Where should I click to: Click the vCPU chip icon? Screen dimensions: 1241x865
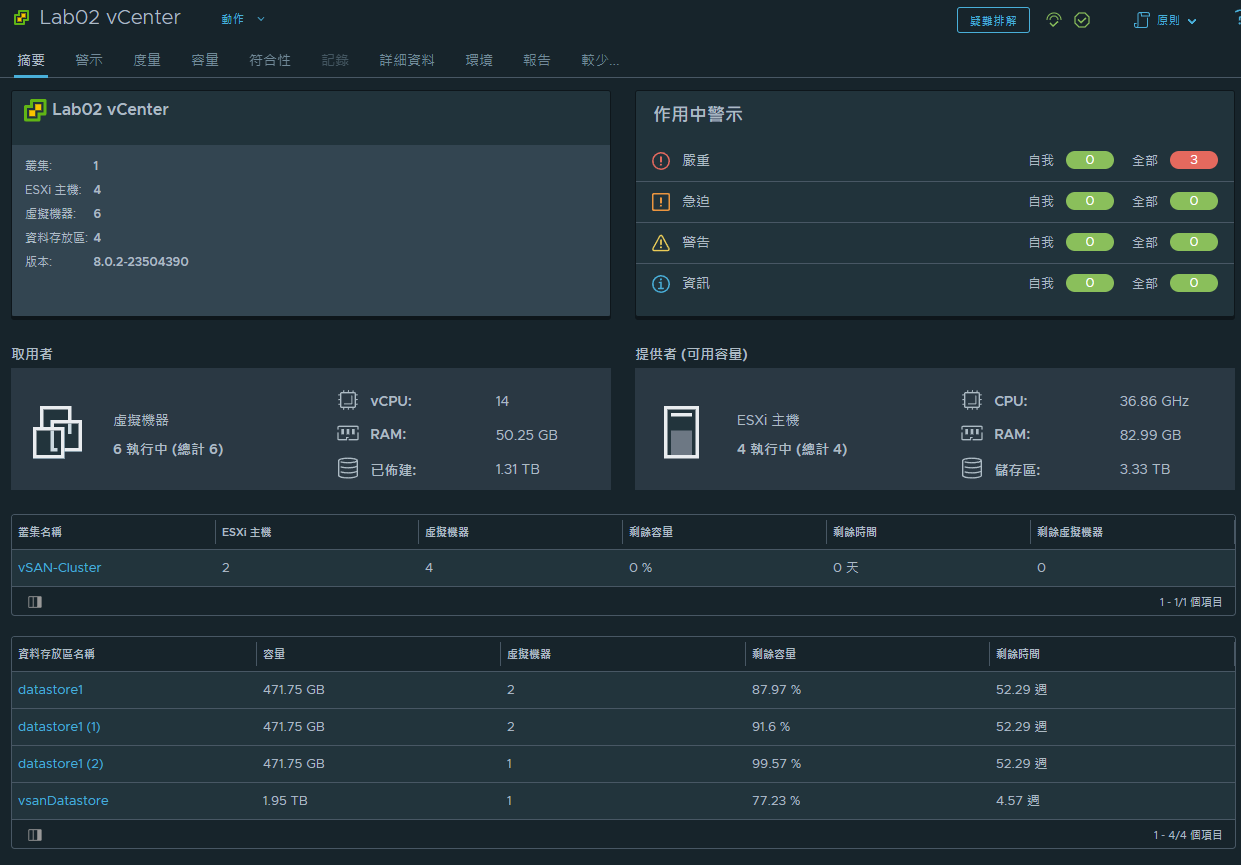pyautogui.click(x=348, y=400)
